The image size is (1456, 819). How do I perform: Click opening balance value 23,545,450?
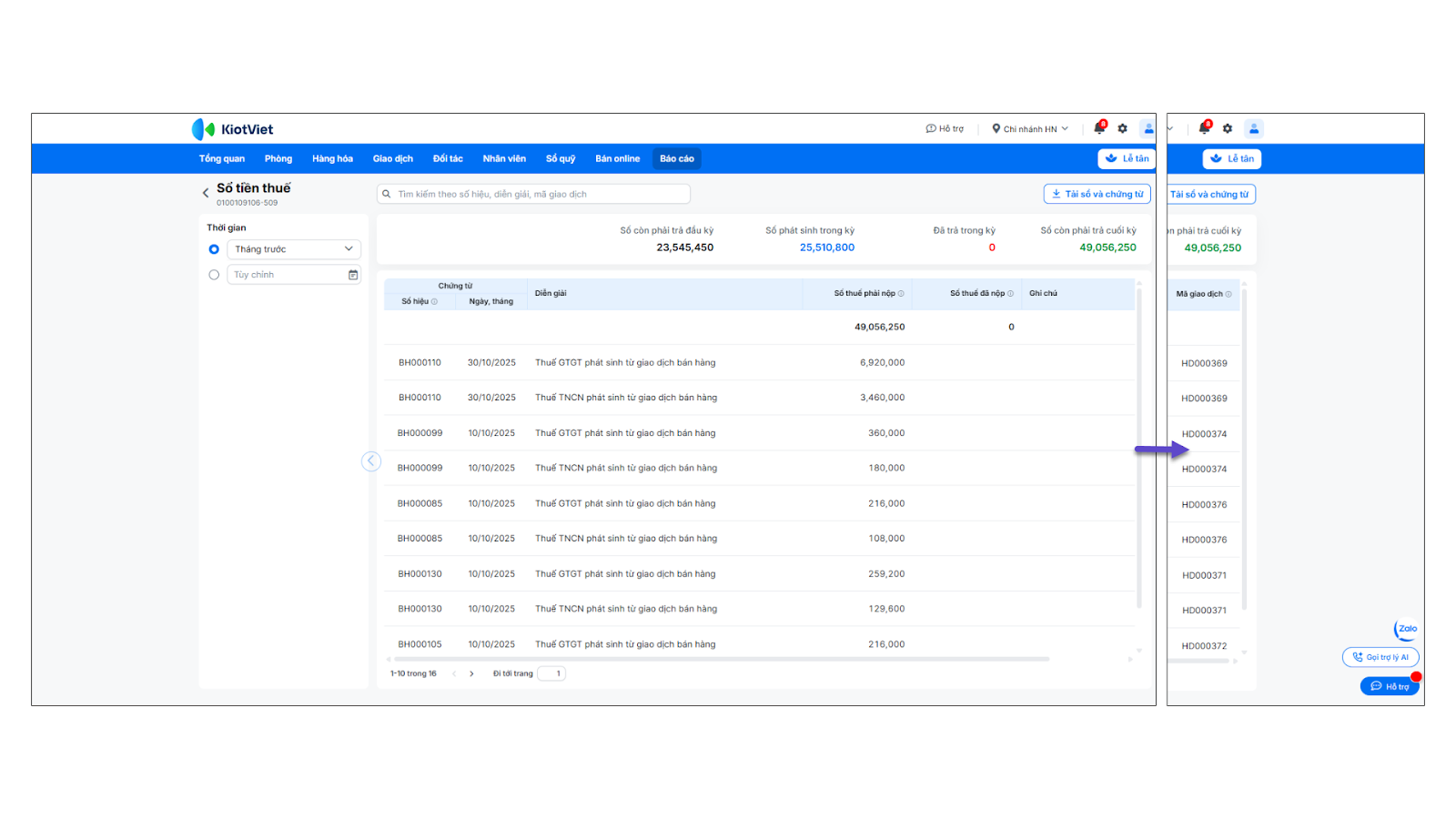click(685, 248)
